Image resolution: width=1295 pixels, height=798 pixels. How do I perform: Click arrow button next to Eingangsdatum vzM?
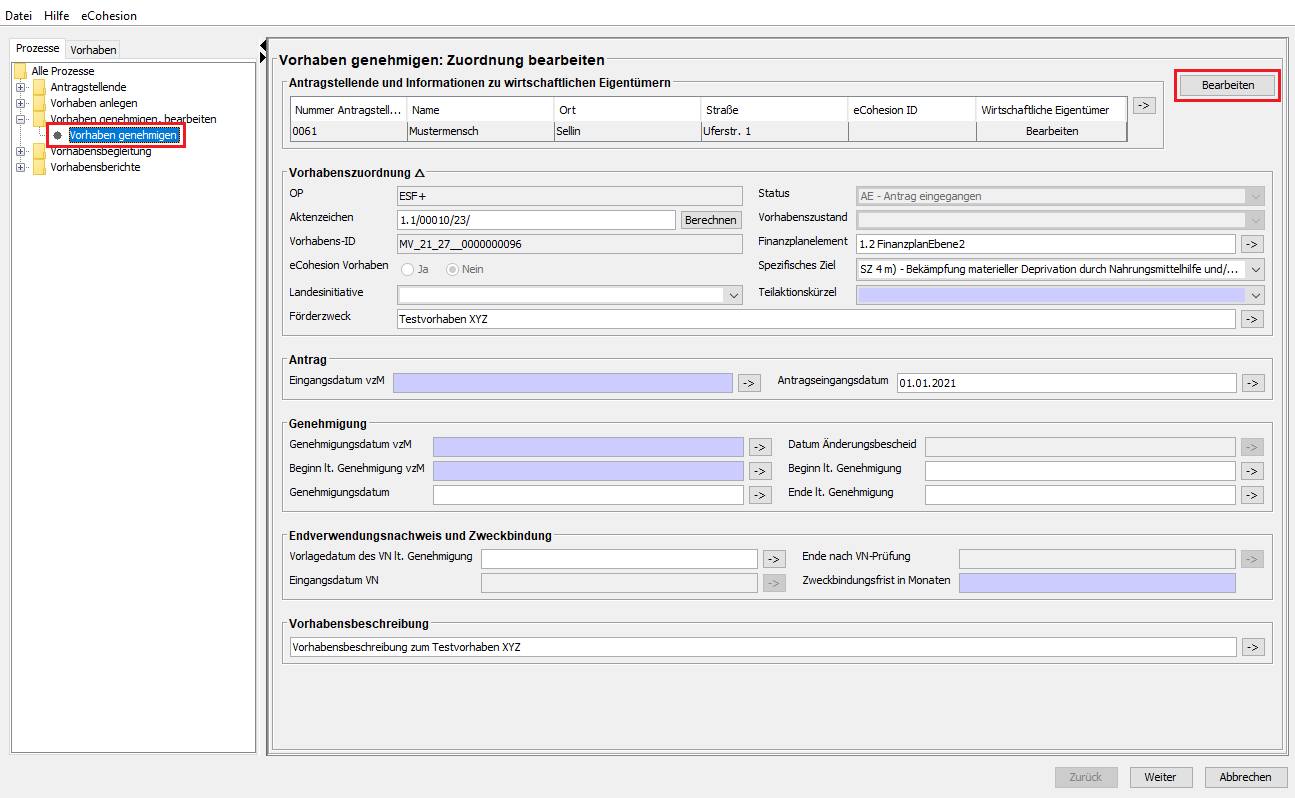pos(749,382)
